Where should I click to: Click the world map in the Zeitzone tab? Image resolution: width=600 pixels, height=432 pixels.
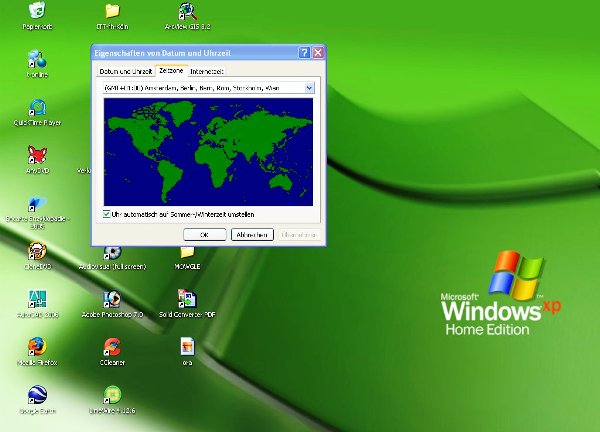tap(208, 152)
